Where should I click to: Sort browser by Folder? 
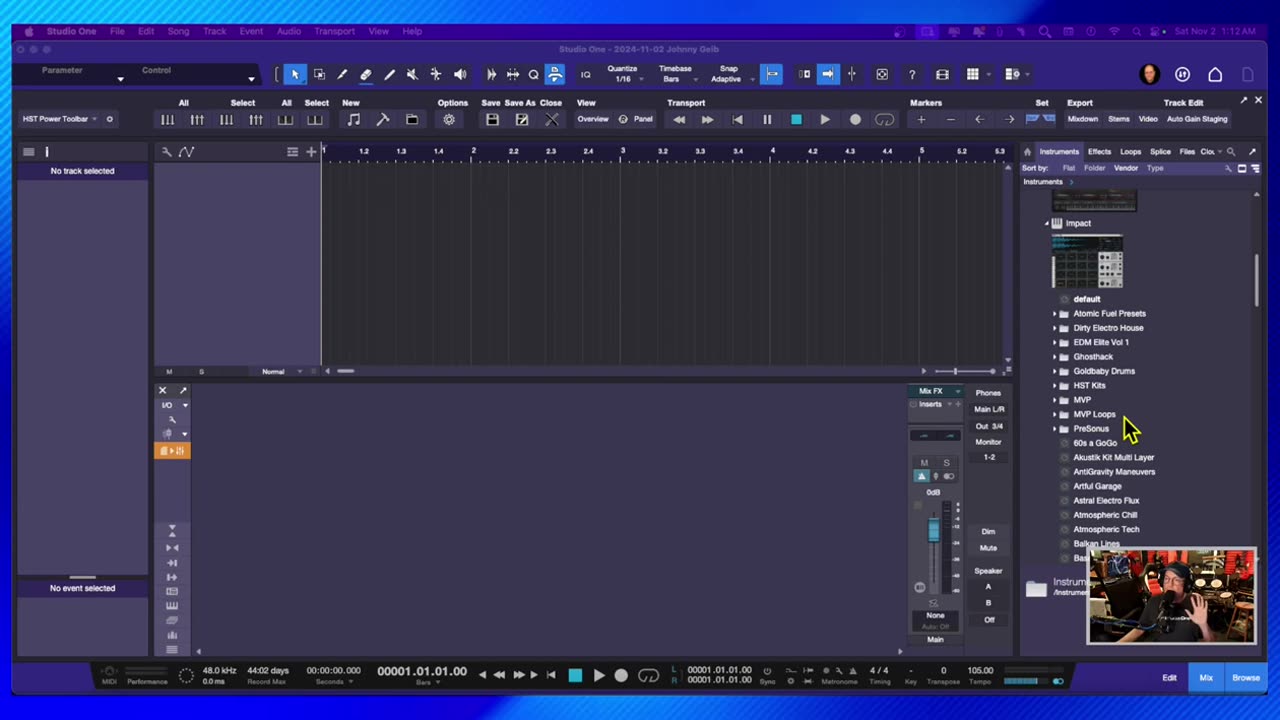pos(1094,168)
